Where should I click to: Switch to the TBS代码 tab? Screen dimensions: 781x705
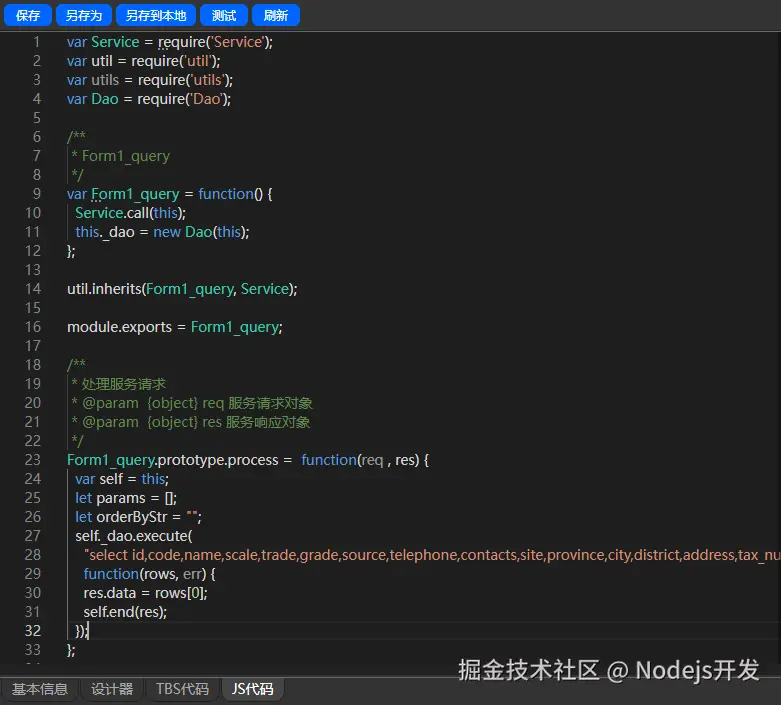click(182, 689)
